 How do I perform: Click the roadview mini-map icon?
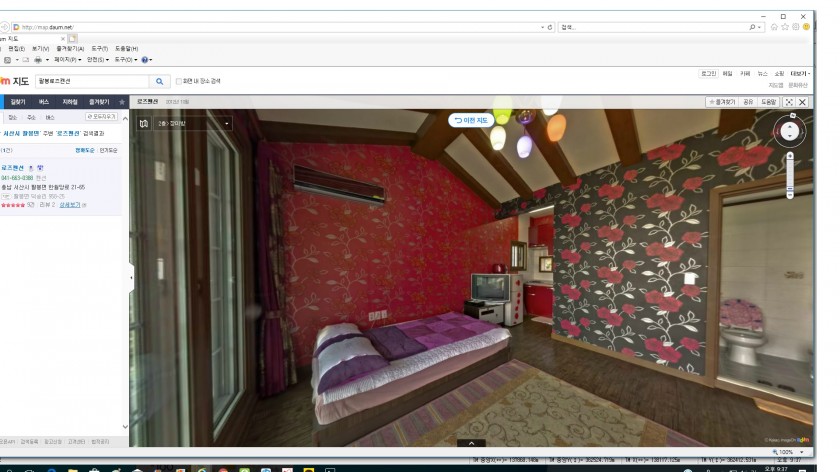(144, 124)
